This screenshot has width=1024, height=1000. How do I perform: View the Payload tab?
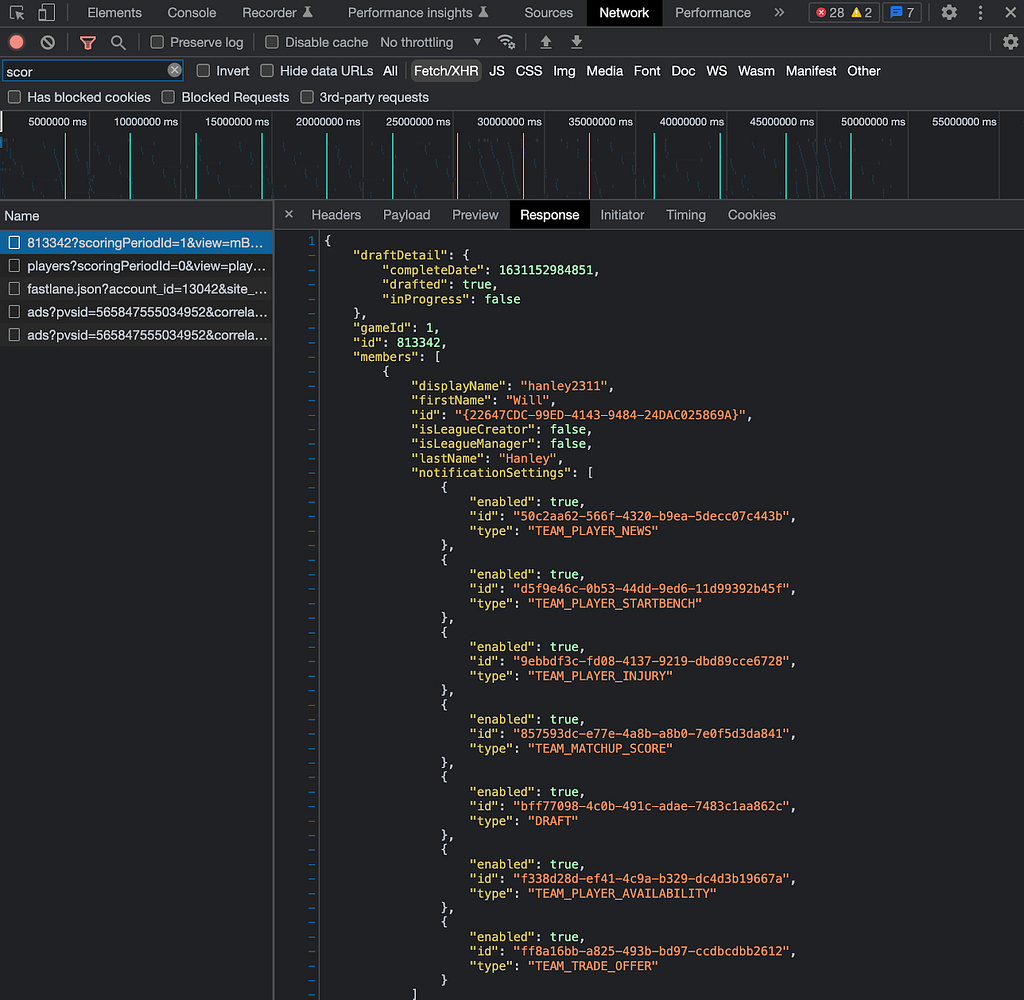[406, 215]
